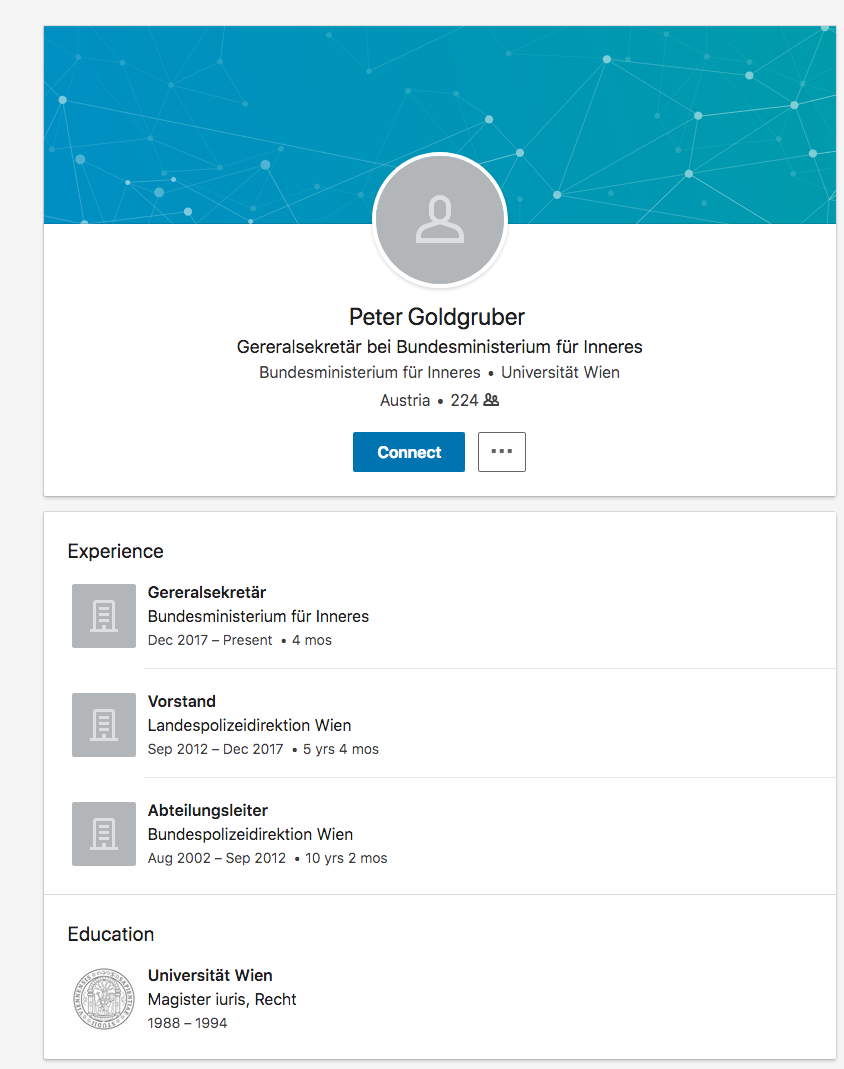Viewport: 844px width, 1069px height.
Task: Open the Vorstand company building icon
Action: 104,725
